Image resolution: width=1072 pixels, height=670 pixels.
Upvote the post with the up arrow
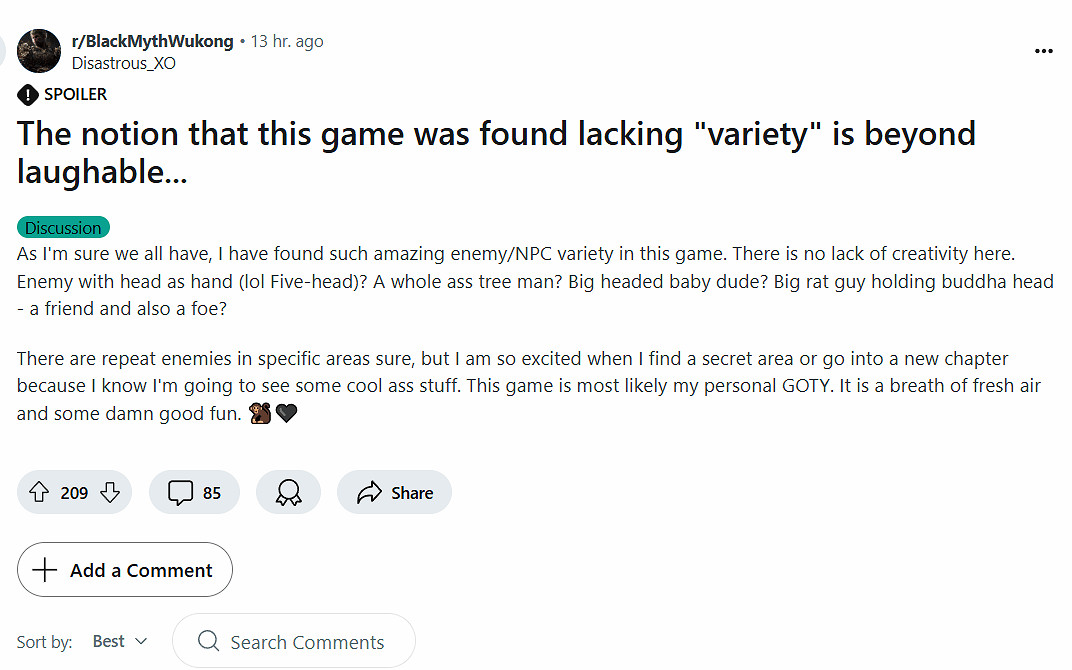[40, 492]
